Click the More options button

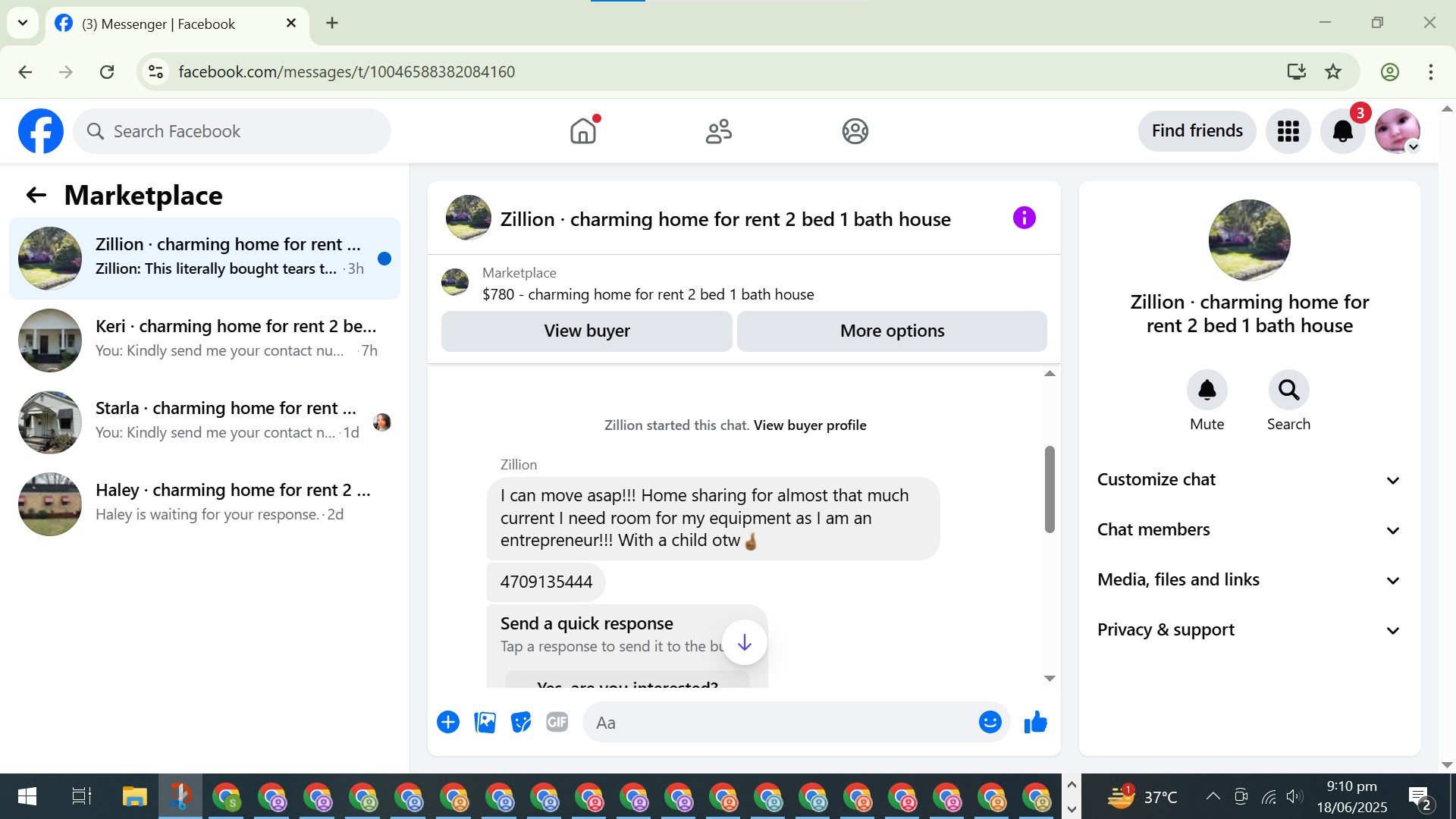pyautogui.click(x=892, y=331)
